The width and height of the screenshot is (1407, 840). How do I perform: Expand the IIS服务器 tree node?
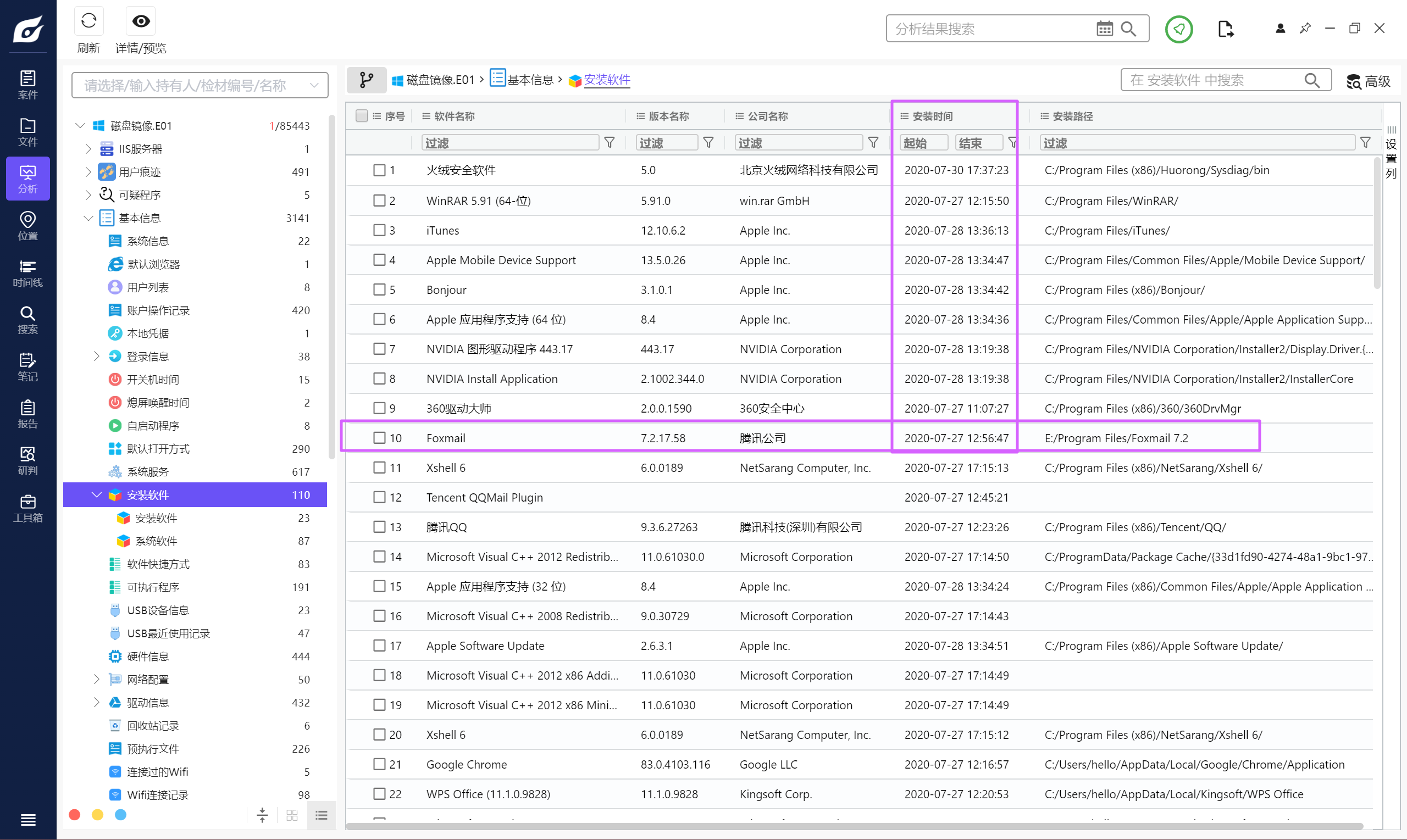[x=88, y=149]
